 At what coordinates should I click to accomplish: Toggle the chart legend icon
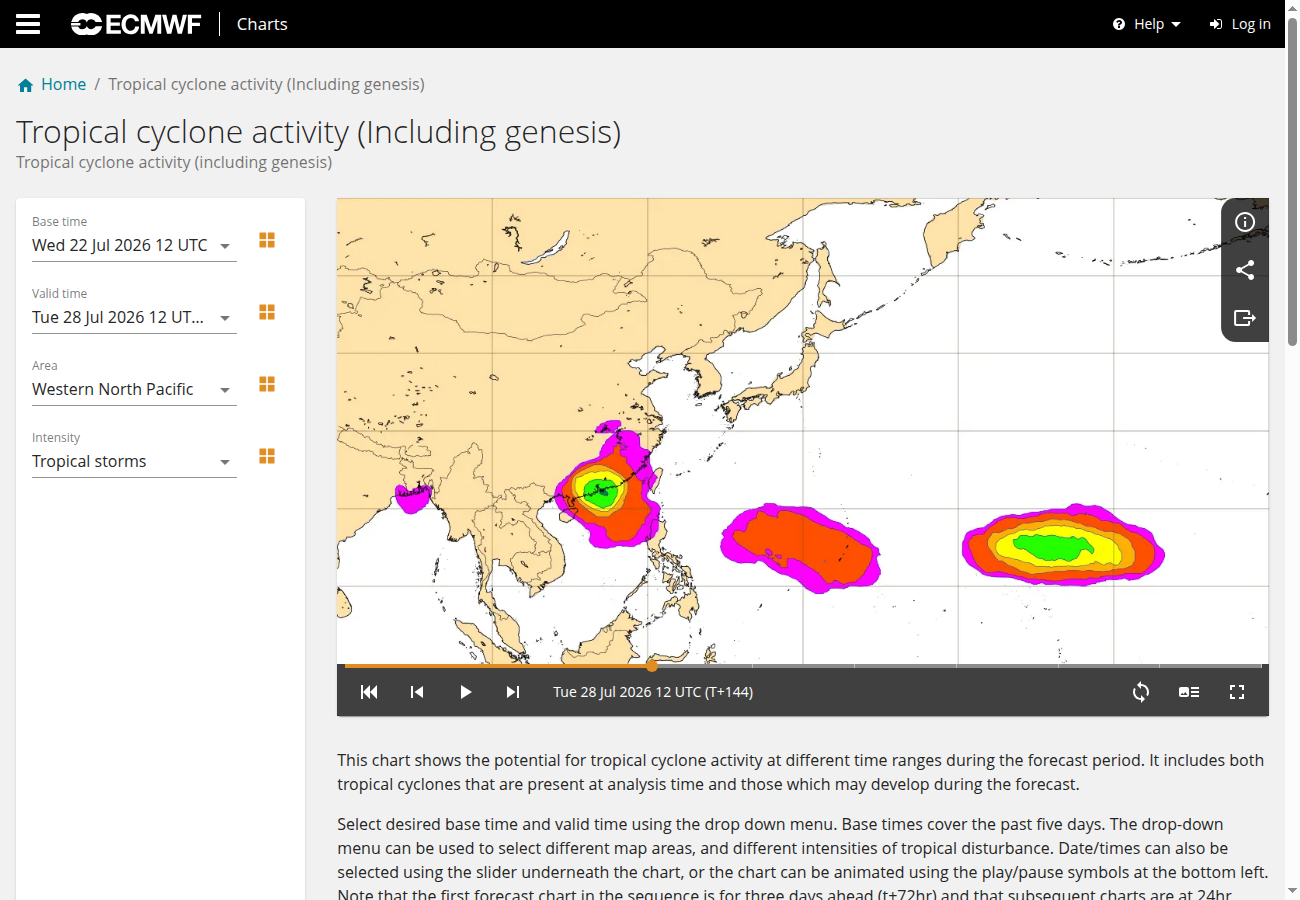(1189, 692)
